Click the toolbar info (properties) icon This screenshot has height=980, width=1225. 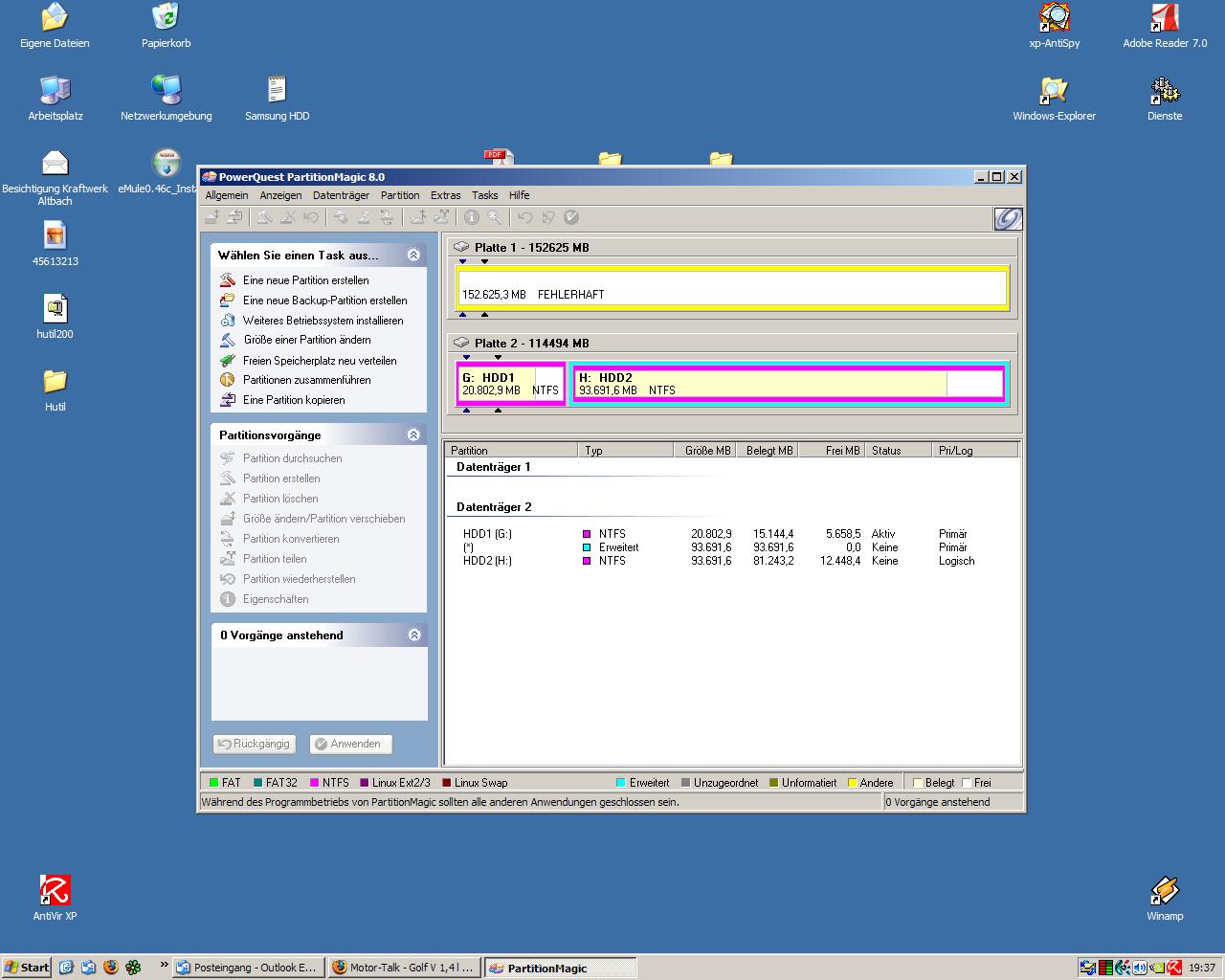472,217
